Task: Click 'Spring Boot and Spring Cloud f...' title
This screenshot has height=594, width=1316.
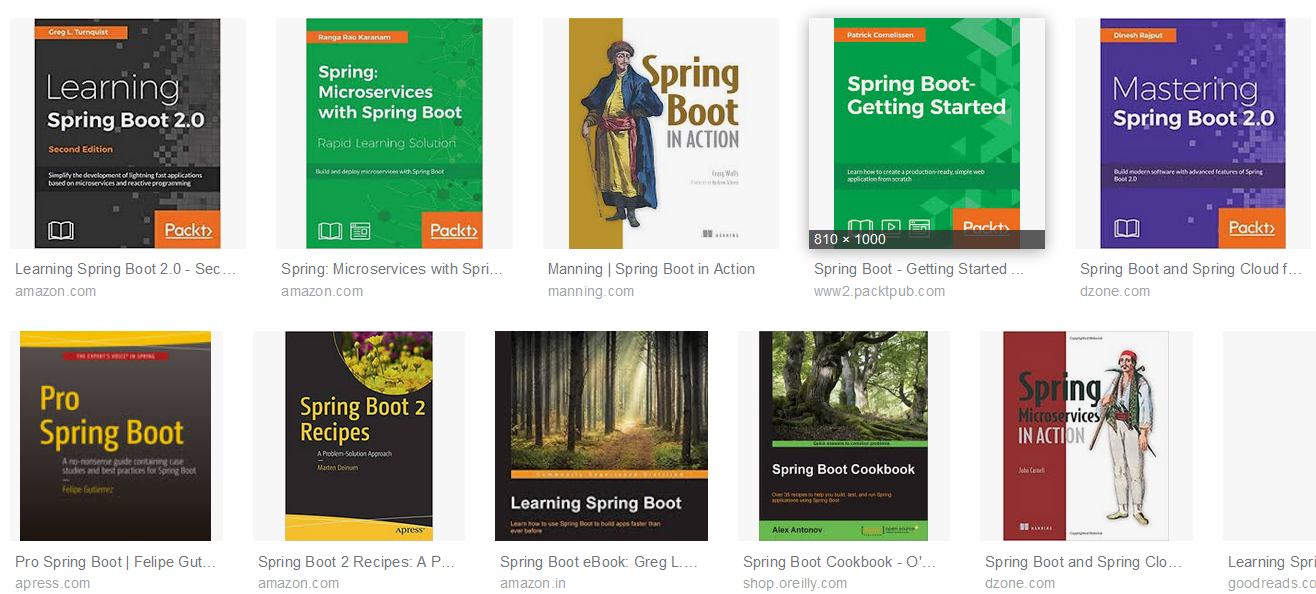Action: 1190,269
